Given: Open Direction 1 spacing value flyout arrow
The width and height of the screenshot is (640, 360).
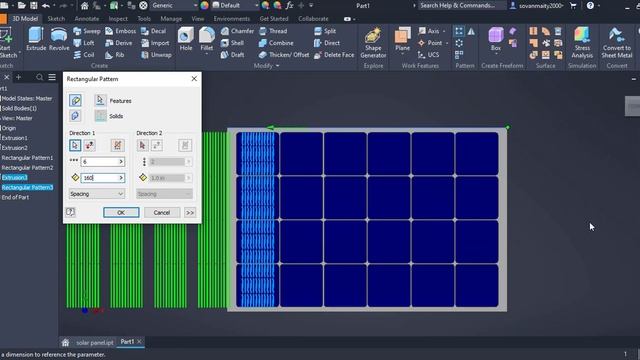Looking at the screenshot, I should [121, 178].
